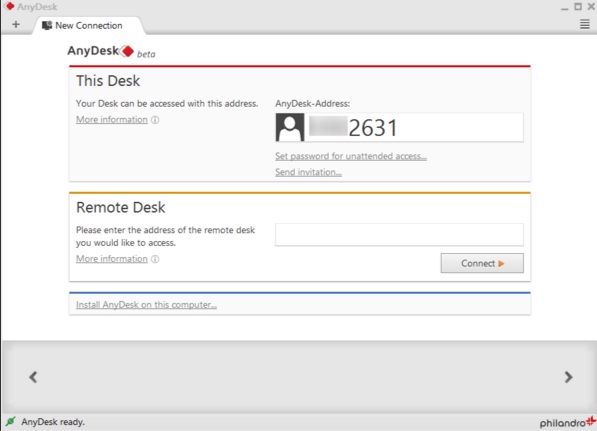Click the user avatar icon beside address

coord(290,127)
